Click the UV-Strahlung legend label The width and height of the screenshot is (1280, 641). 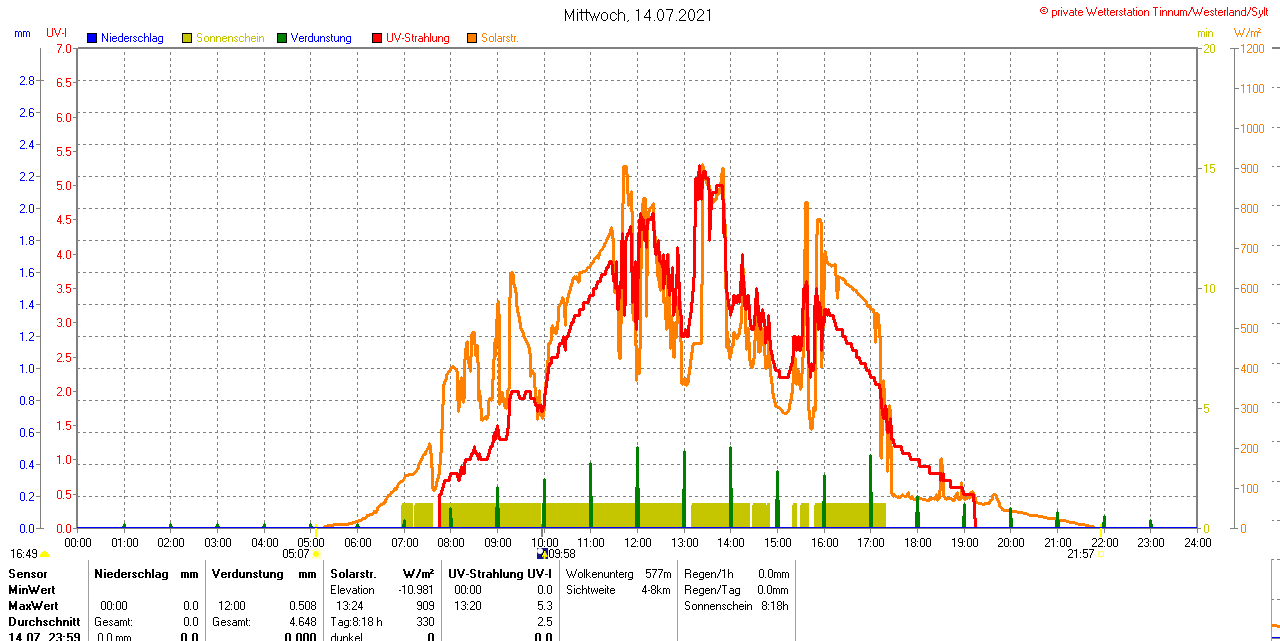click(x=418, y=38)
